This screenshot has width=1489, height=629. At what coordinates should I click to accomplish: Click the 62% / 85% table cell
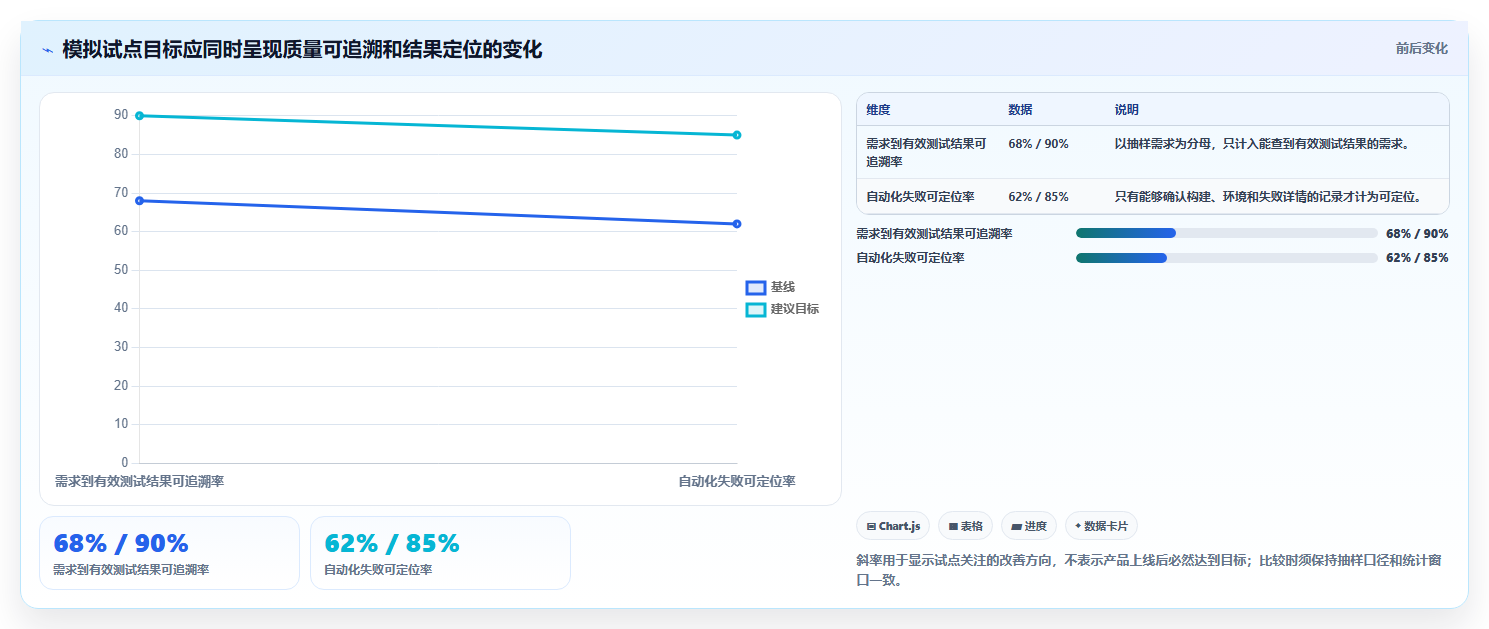(x=1038, y=197)
